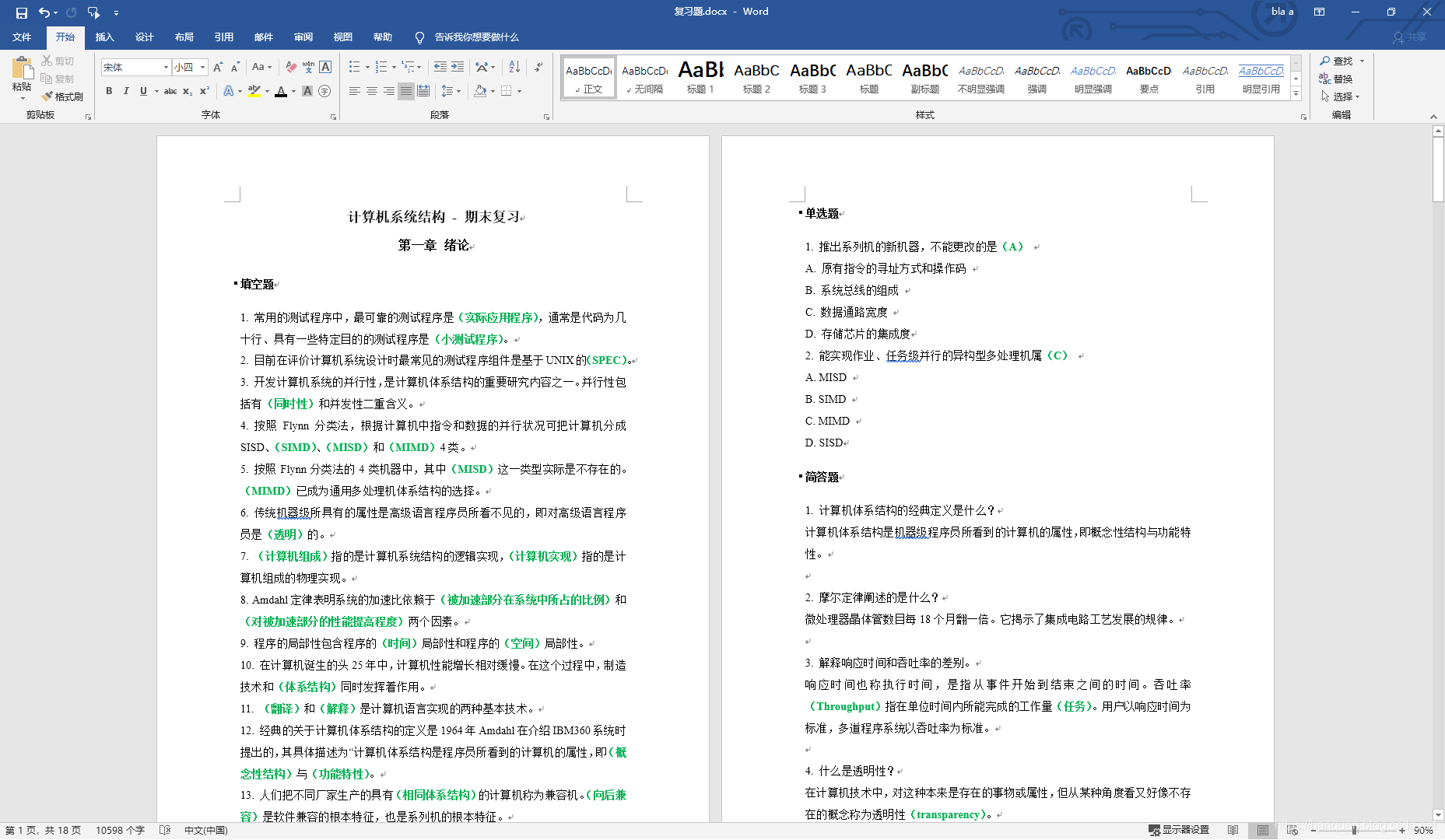
Task: Increase font size with the grow font icon
Action: coord(218,67)
